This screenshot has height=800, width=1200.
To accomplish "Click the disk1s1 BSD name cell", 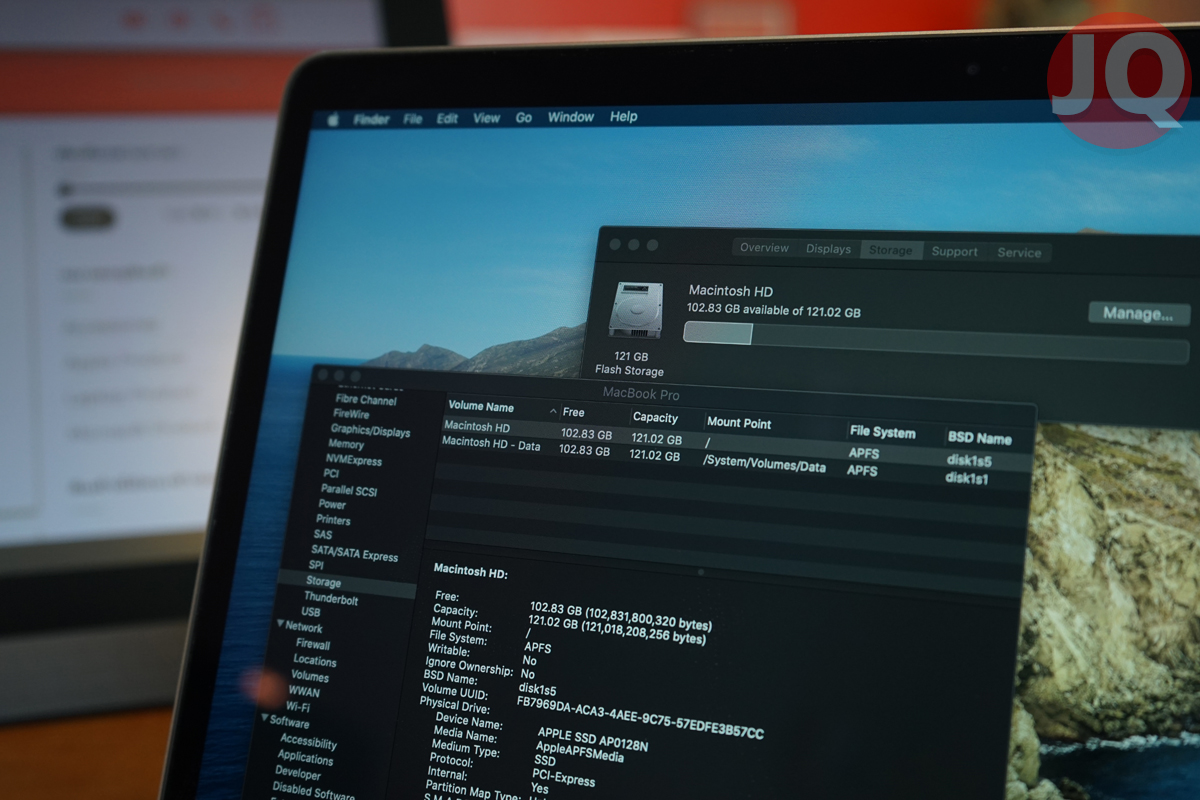I will tap(967, 478).
